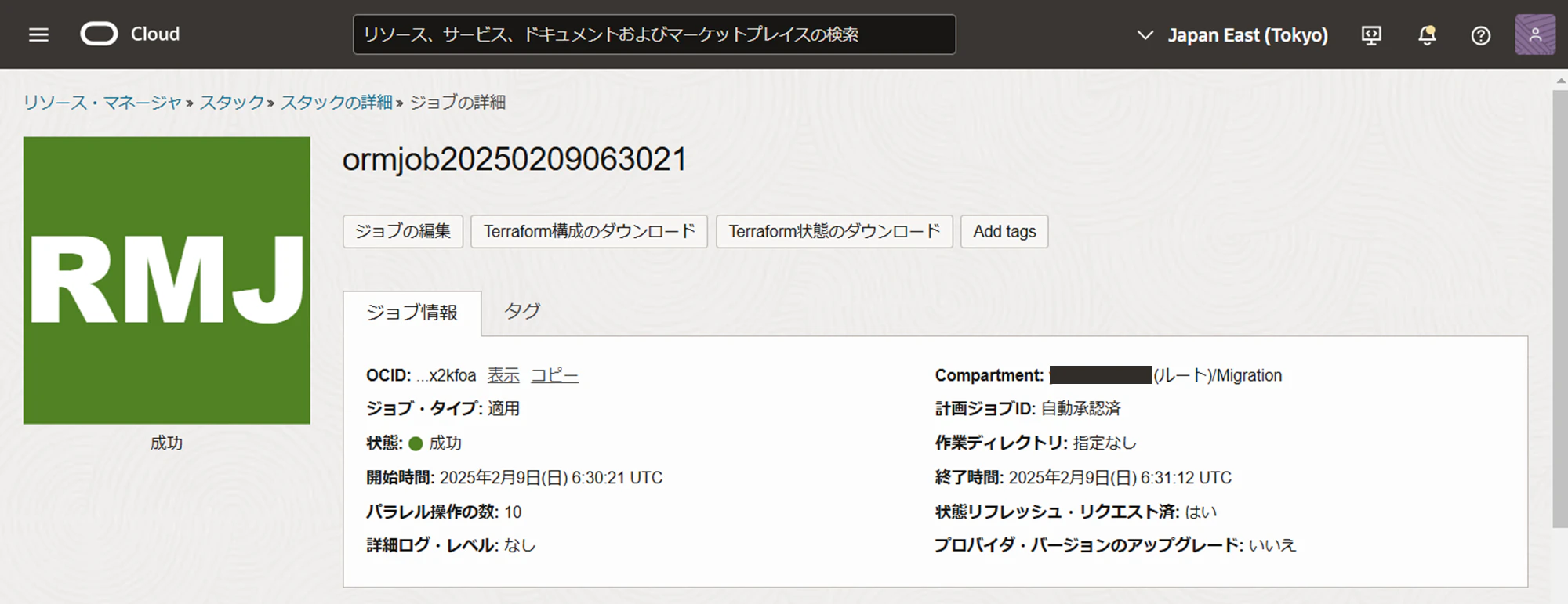Switch to the タグ tab

point(522,312)
